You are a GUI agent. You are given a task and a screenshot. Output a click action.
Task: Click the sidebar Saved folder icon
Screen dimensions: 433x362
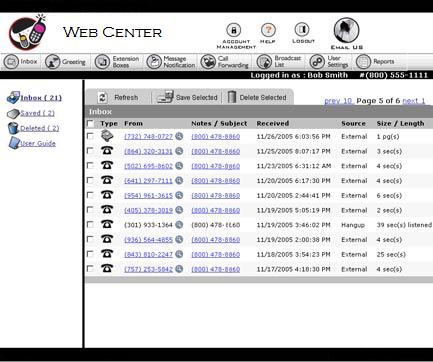[13, 114]
